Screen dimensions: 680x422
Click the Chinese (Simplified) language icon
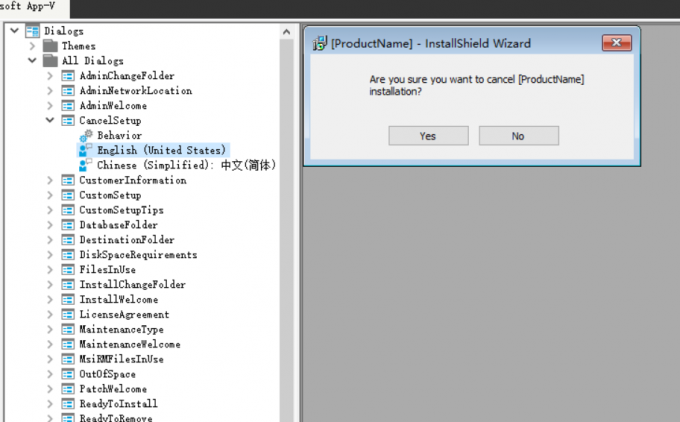coord(85,165)
